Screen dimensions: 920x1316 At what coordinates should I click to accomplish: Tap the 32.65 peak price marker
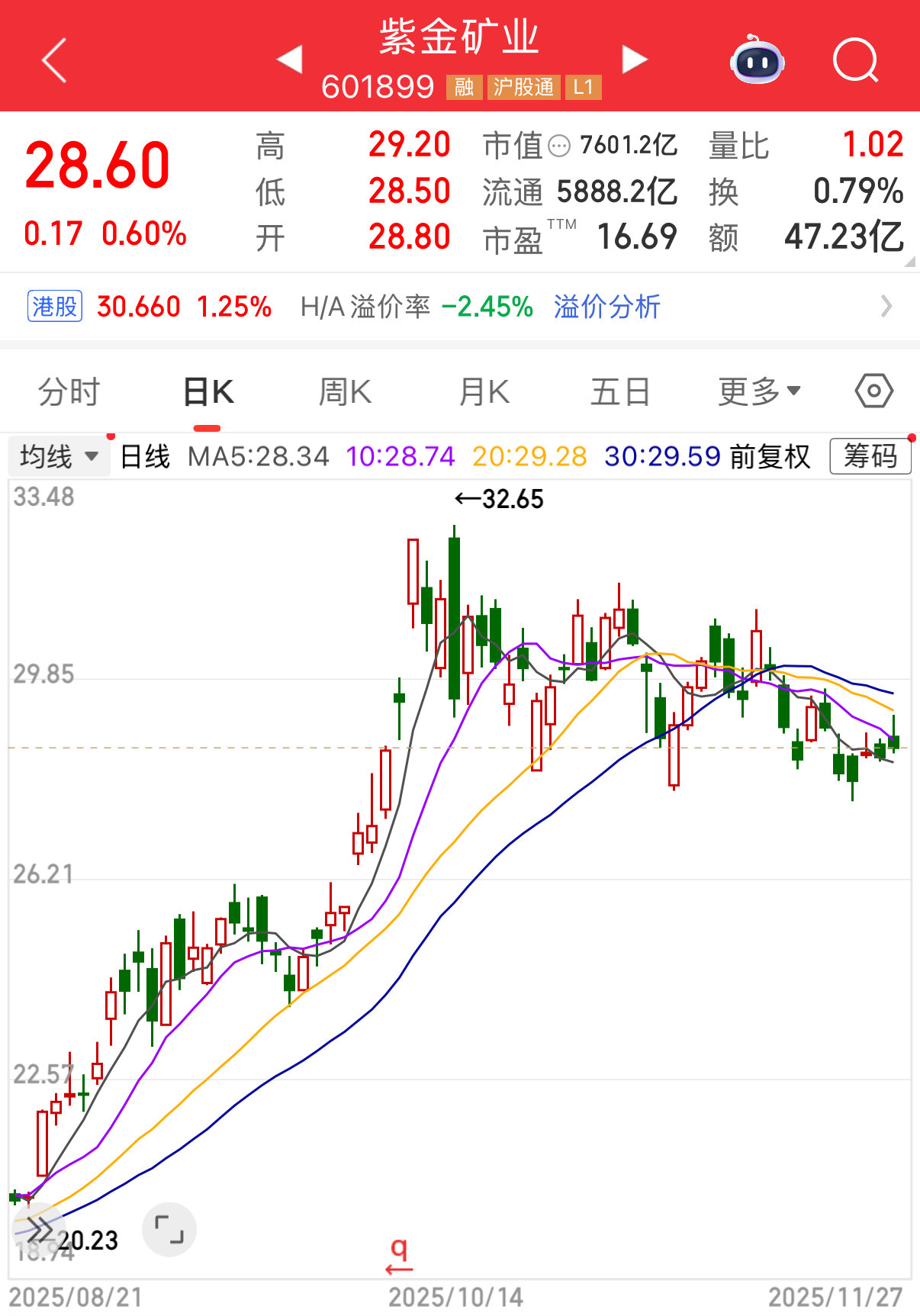coord(500,499)
